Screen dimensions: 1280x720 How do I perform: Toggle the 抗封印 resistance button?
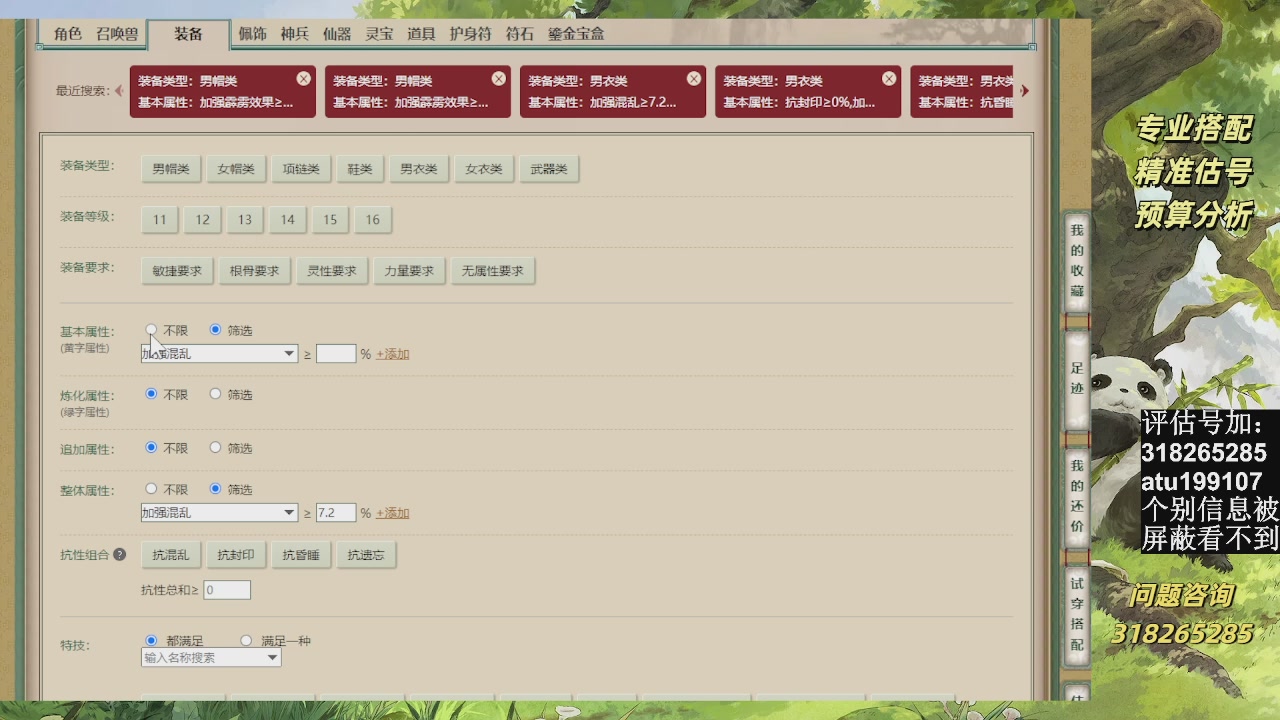tap(236, 555)
